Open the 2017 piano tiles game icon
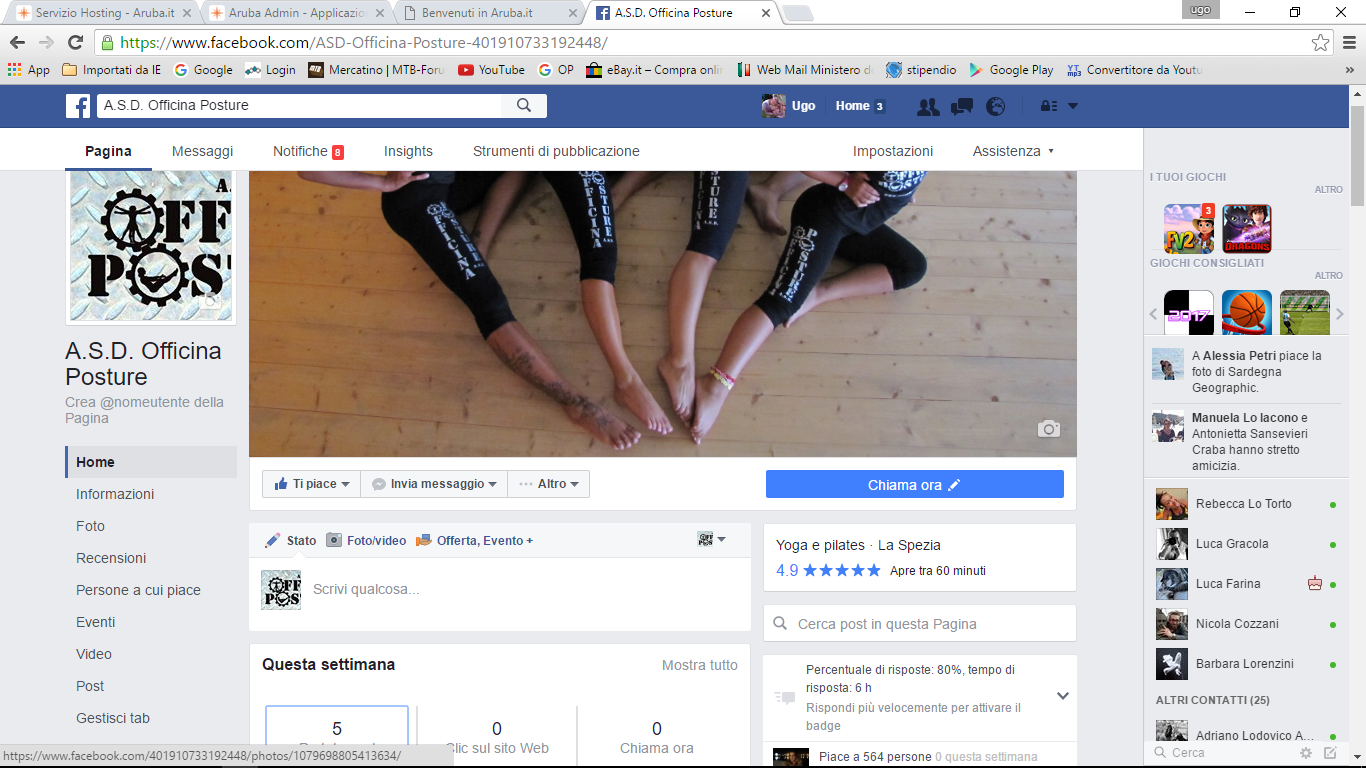This screenshot has width=1366, height=768. coord(1189,314)
